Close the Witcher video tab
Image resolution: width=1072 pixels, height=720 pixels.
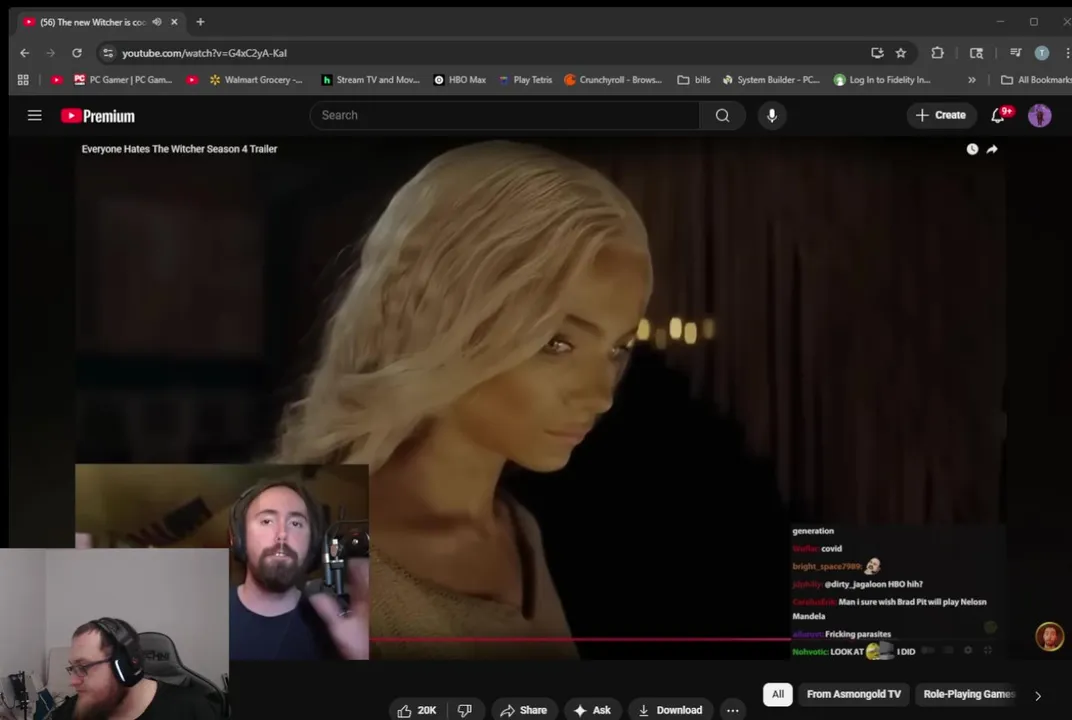pos(174,22)
